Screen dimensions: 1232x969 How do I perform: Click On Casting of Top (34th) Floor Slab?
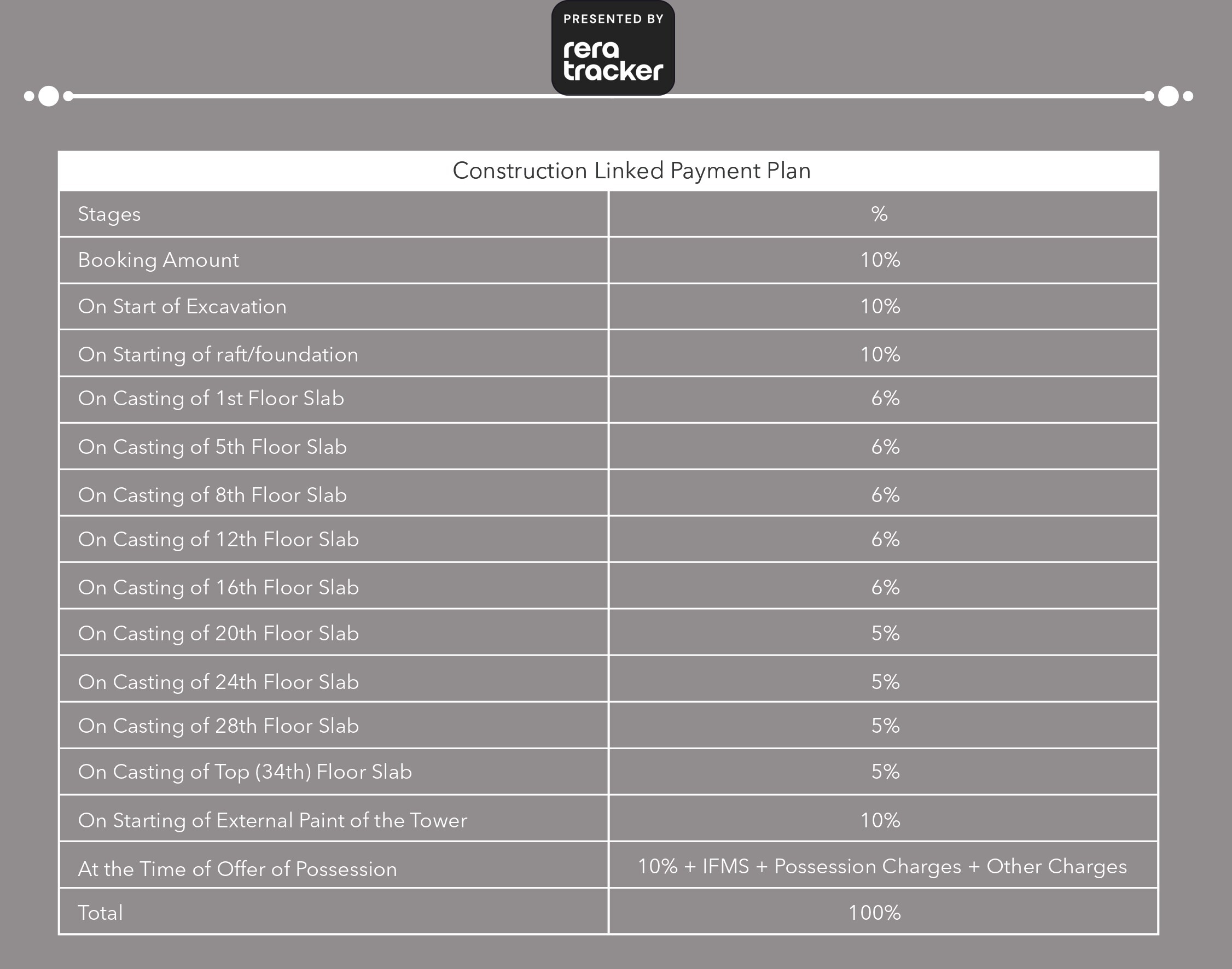245,772
